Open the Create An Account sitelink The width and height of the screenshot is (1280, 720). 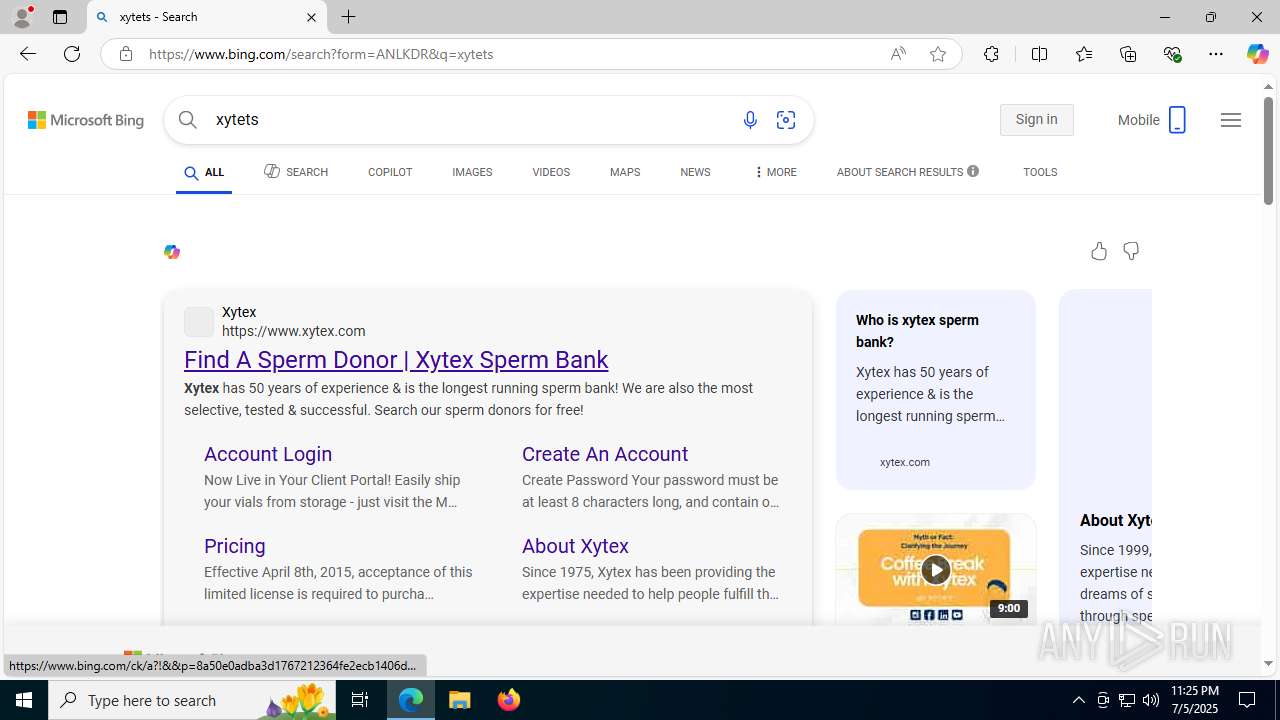tap(605, 454)
